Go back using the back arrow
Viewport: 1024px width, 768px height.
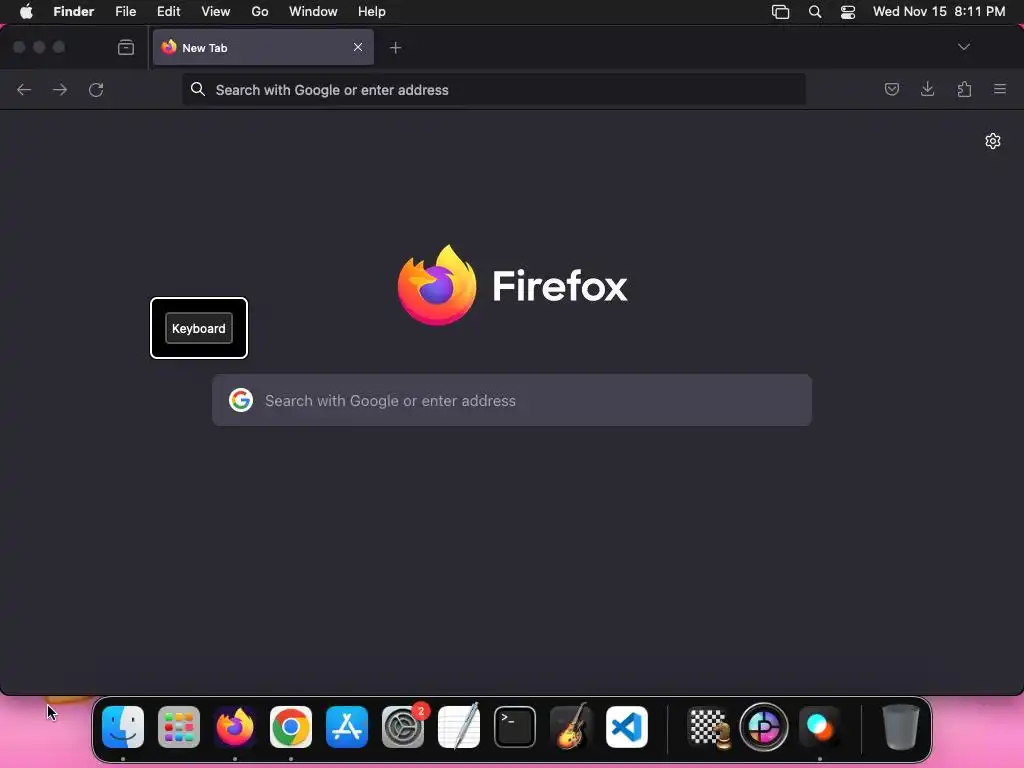[x=24, y=89]
